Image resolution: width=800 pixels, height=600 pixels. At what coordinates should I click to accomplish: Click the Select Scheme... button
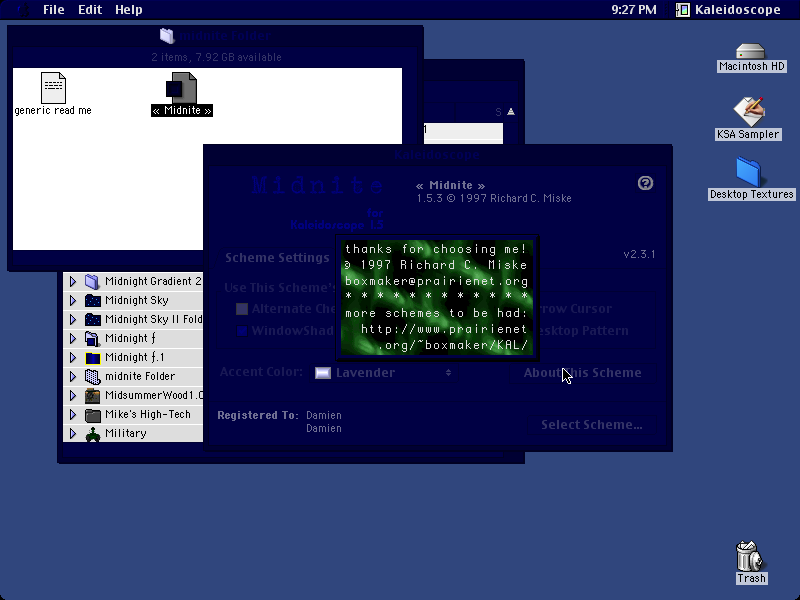[591, 424]
